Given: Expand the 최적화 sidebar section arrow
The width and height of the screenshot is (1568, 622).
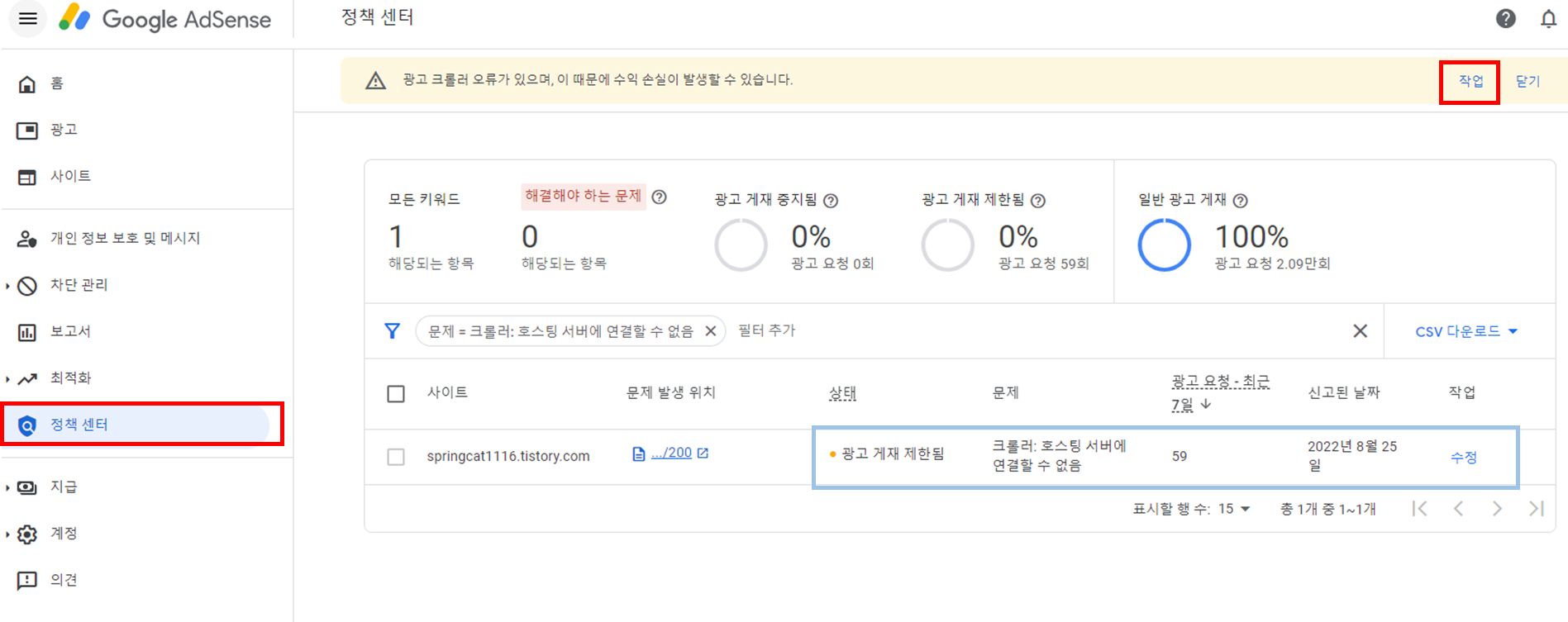Looking at the screenshot, I should 7,379.
